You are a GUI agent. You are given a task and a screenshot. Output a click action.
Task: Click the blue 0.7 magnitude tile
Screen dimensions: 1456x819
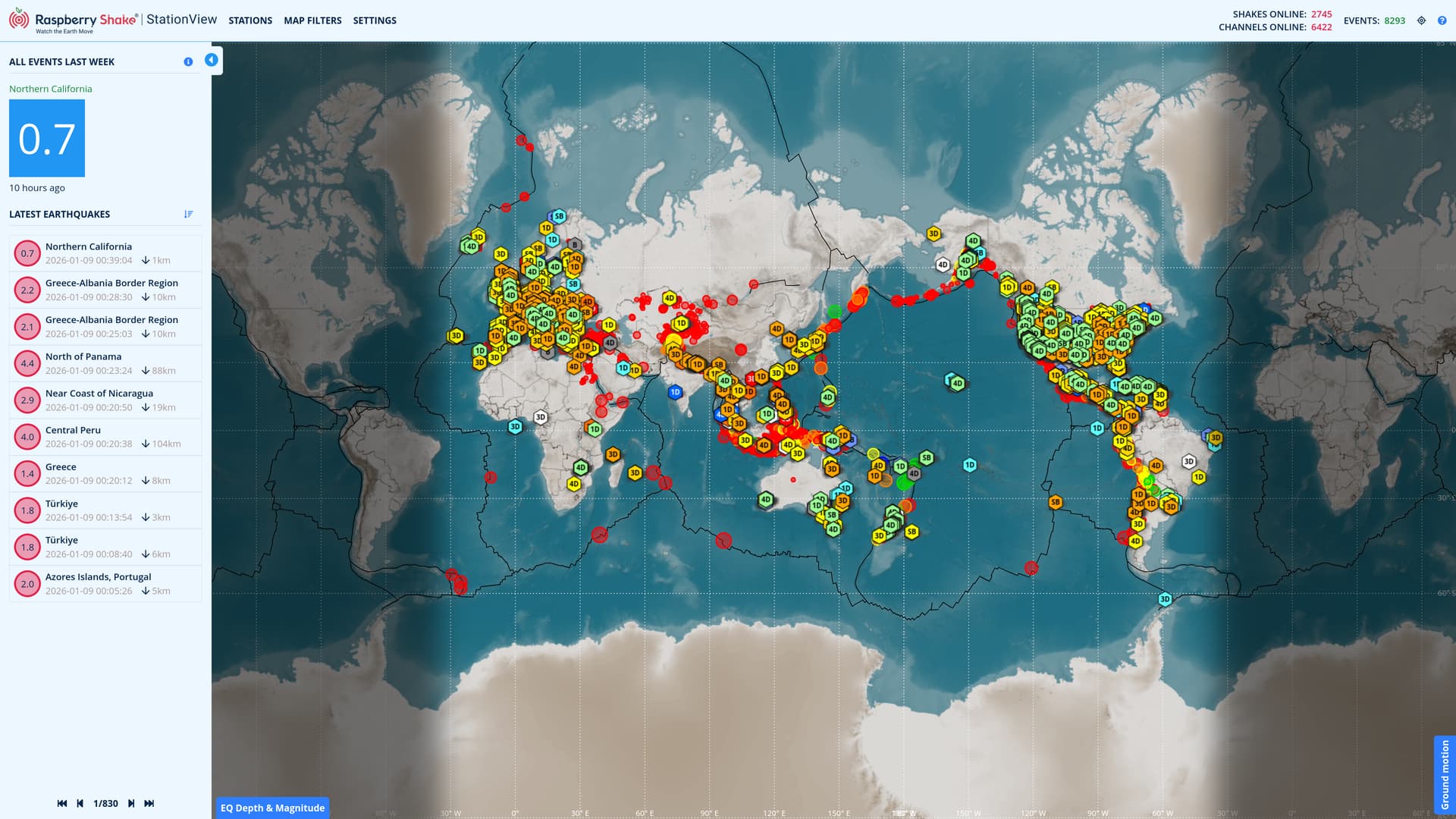pos(47,139)
